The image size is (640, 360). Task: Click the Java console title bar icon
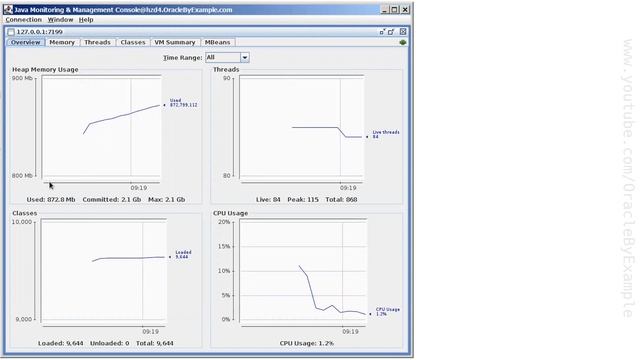click(x=8, y=9)
